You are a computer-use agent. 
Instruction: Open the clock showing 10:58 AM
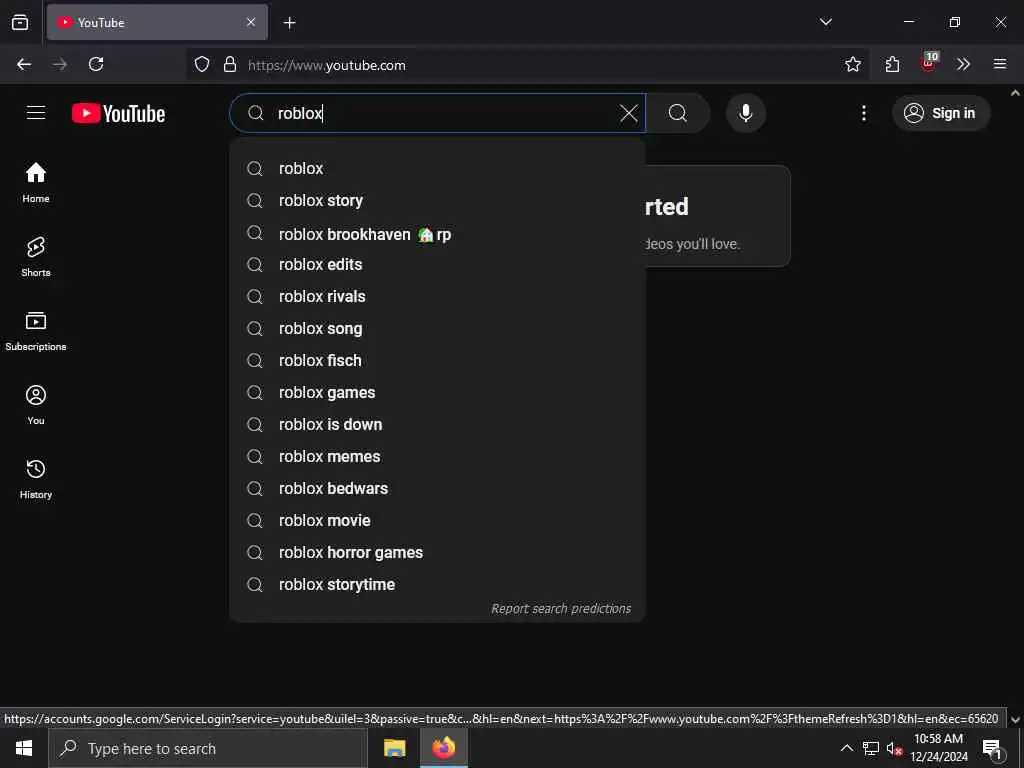click(x=938, y=748)
